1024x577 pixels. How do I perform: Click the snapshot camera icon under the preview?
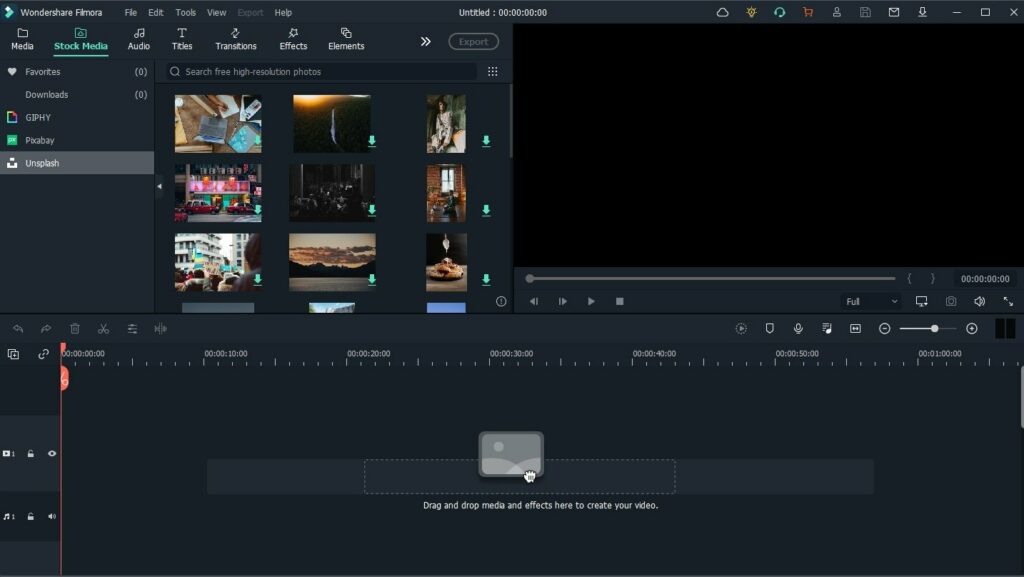950,301
